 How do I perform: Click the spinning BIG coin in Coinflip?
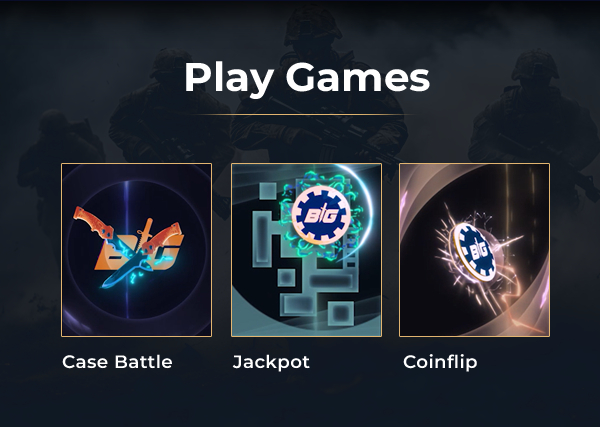[474, 252]
